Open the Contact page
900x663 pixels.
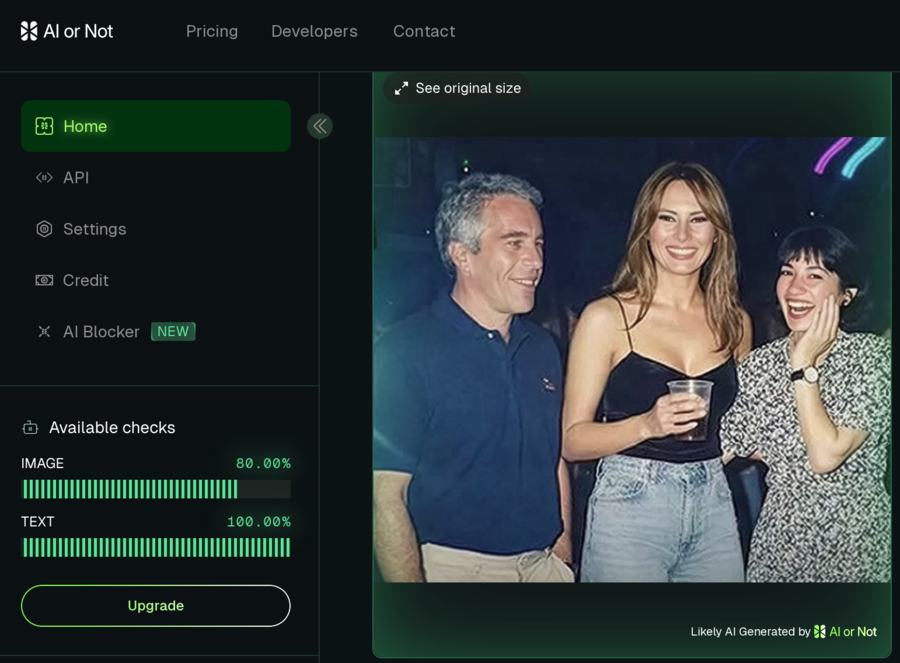424,31
